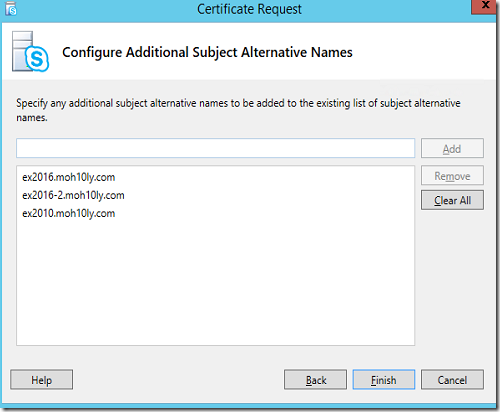Cancel the certificate request

(452, 380)
